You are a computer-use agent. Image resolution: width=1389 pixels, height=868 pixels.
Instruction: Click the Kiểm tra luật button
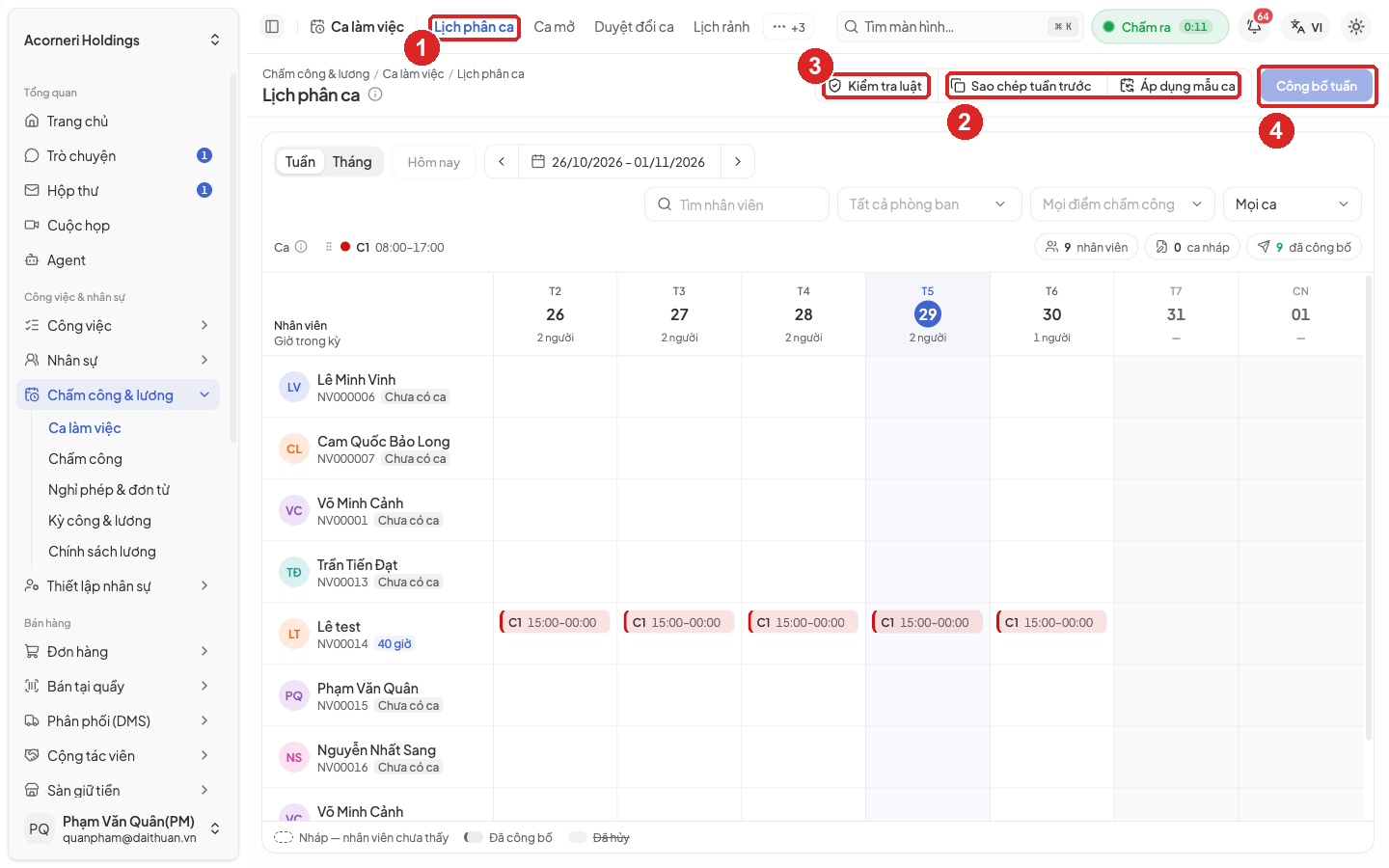[x=876, y=86]
